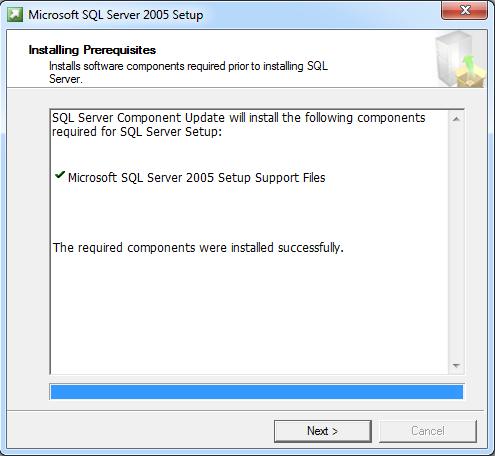Click the Installing Prerequisites heading

coord(92,50)
